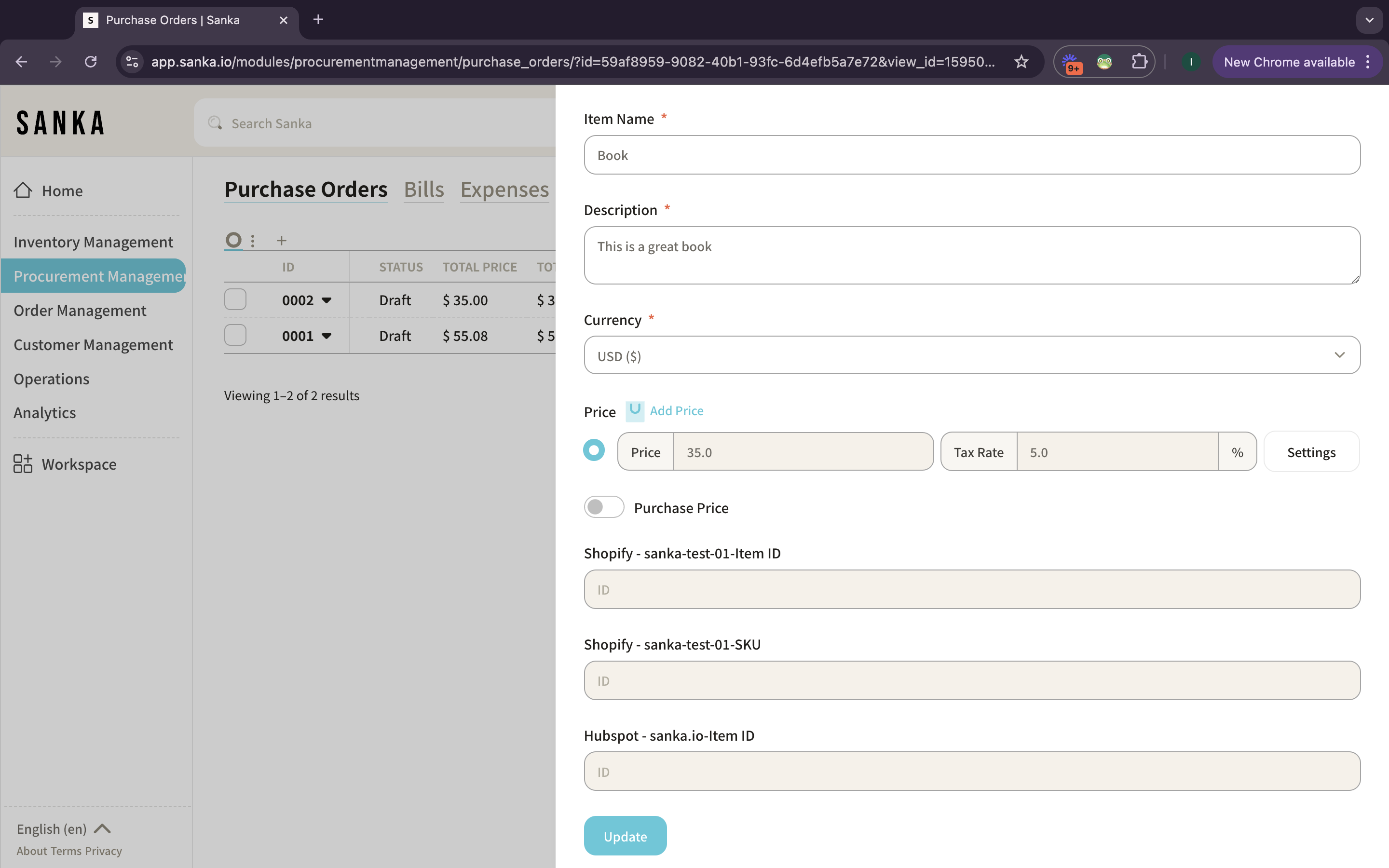The height and width of the screenshot is (868, 1389).
Task: Open Analytics in sidebar
Action: 45,413
